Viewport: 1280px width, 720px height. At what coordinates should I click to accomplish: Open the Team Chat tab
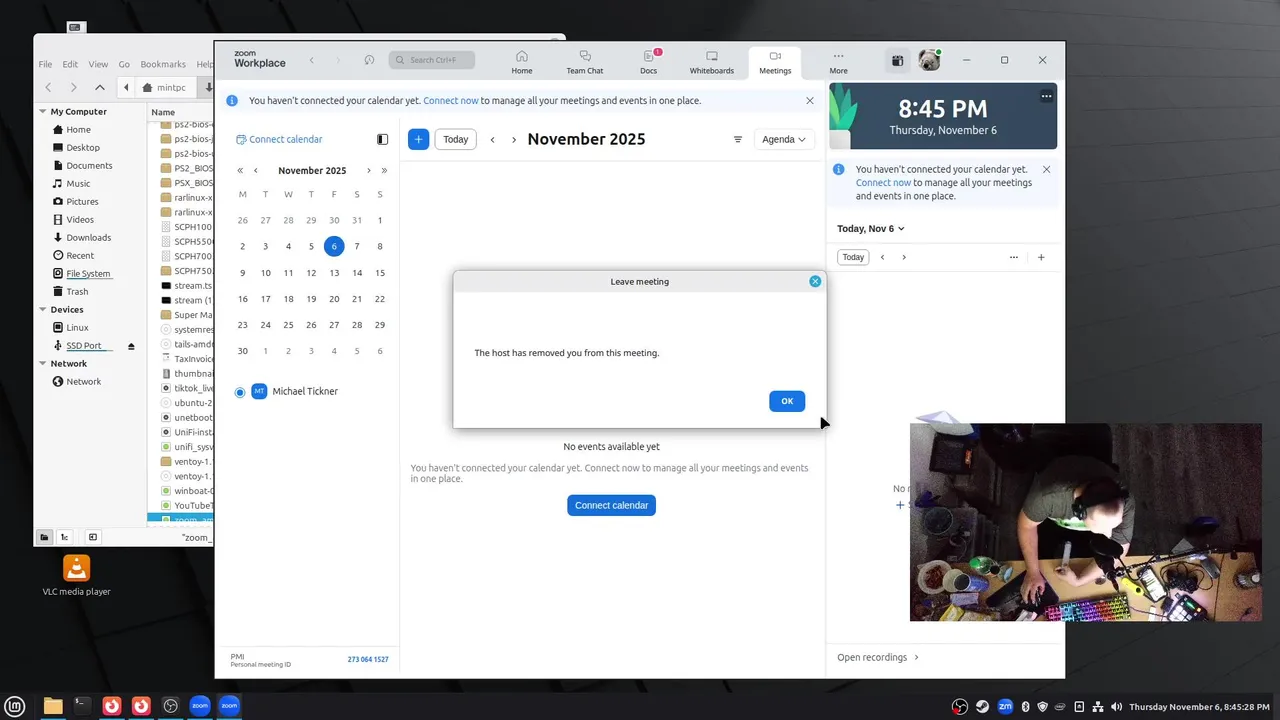tap(585, 62)
